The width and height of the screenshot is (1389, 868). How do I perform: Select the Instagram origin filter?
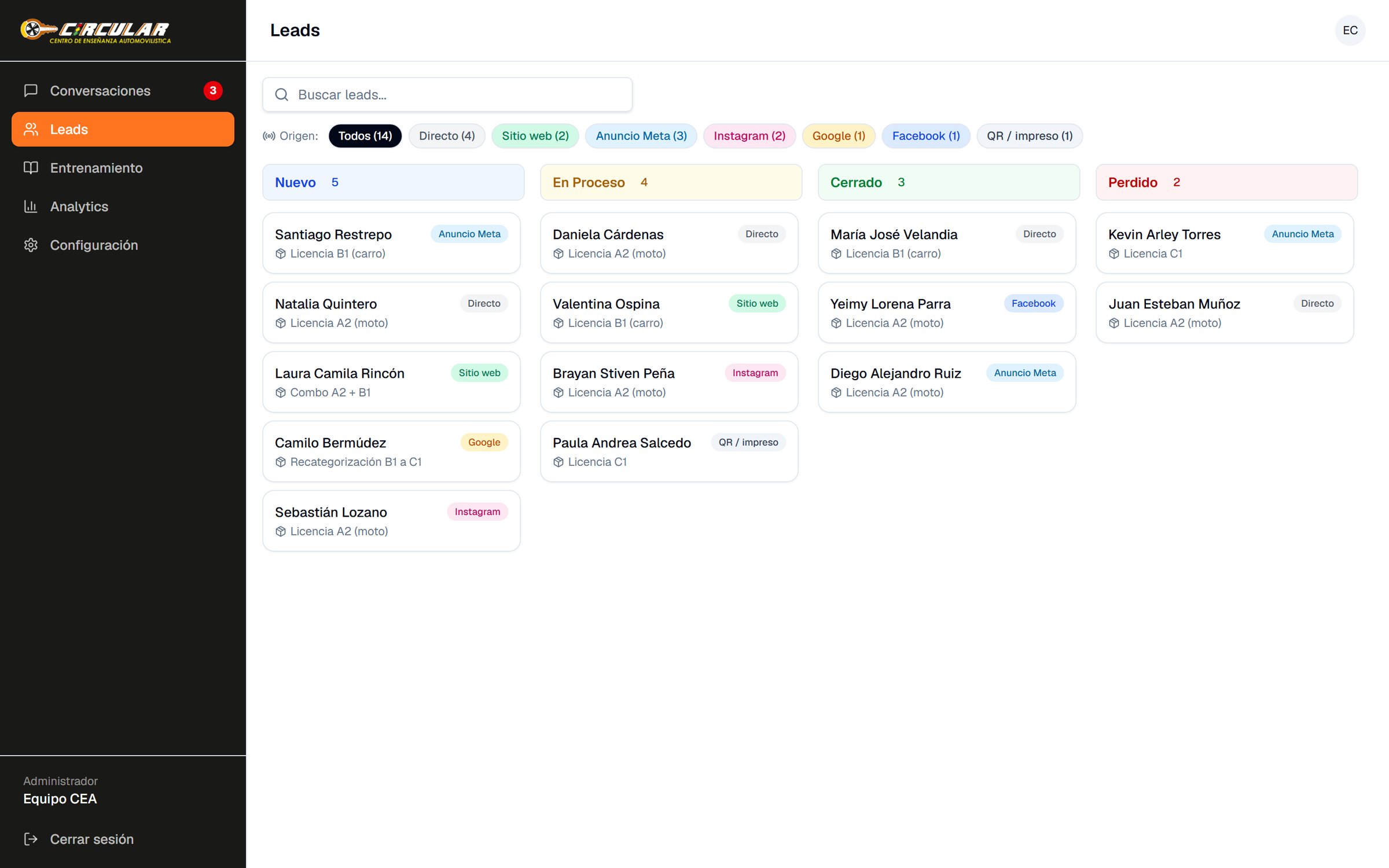point(749,136)
